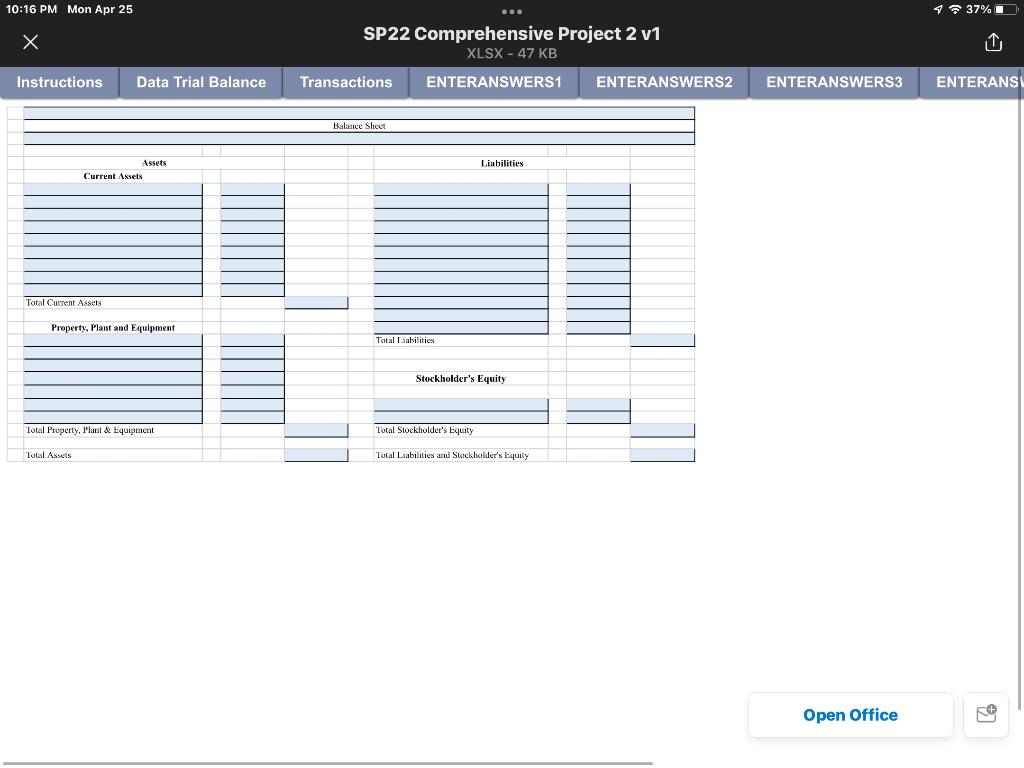Viewport: 1024px width, 768px height.
Task: Click the Total Liabilities label
Action: coord(405,340)
